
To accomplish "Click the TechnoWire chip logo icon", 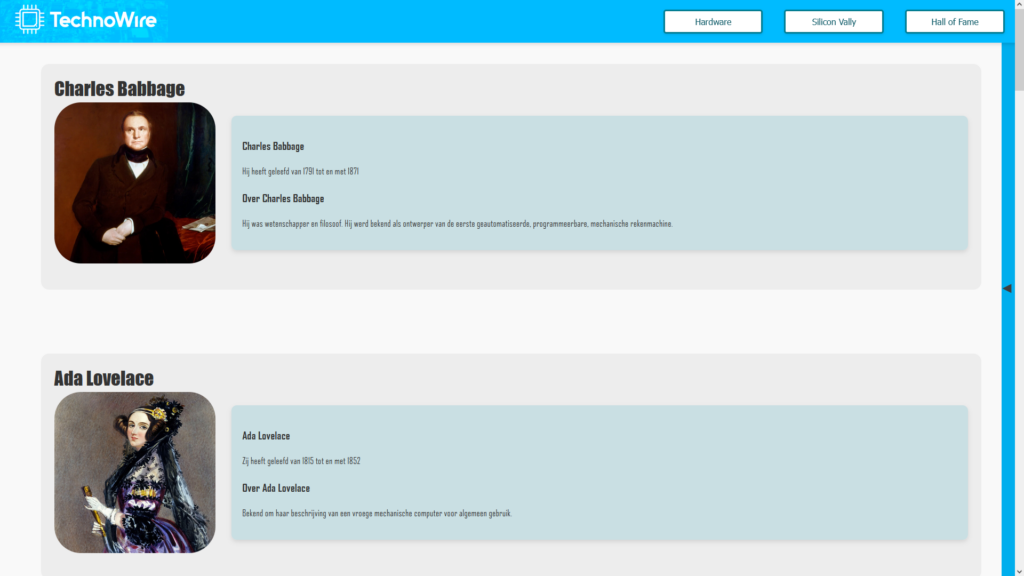I will pyautogui.click(x=29, y=19).
